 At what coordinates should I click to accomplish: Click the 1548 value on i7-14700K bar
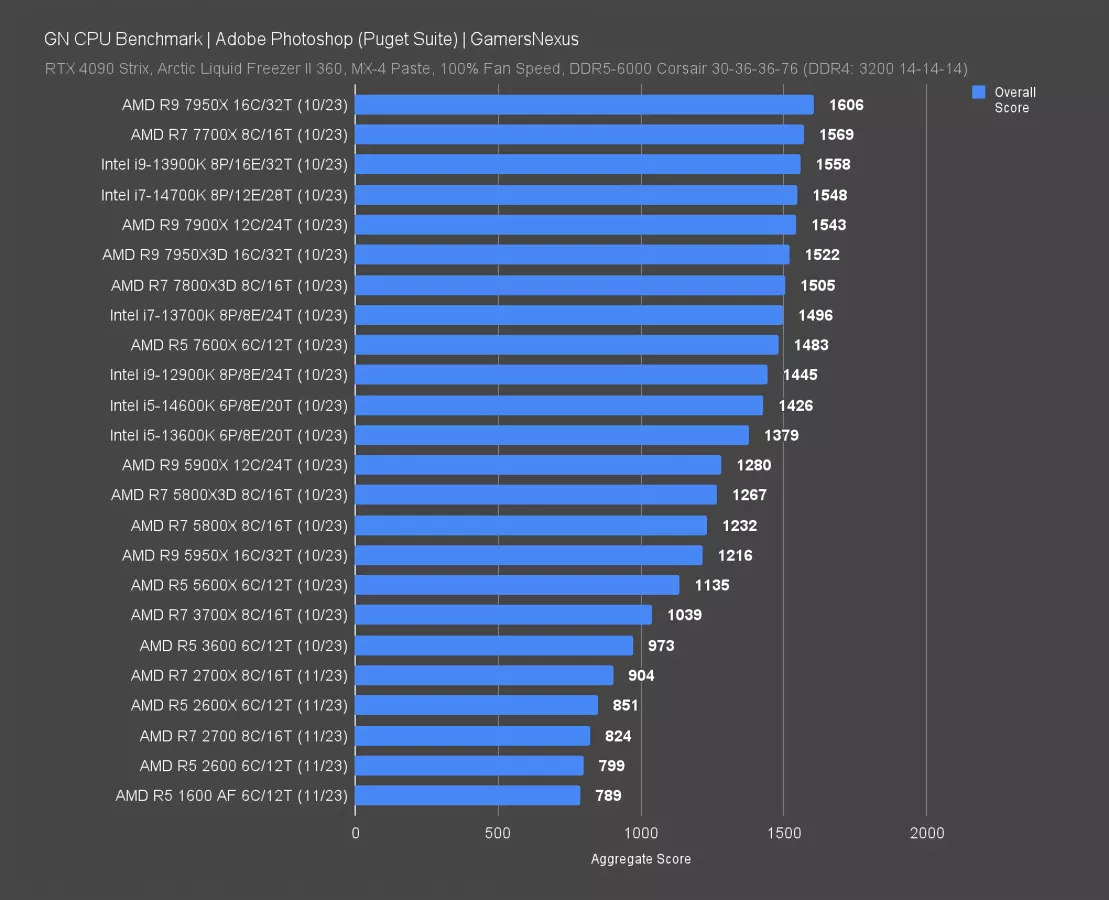(x=830, y=195)
